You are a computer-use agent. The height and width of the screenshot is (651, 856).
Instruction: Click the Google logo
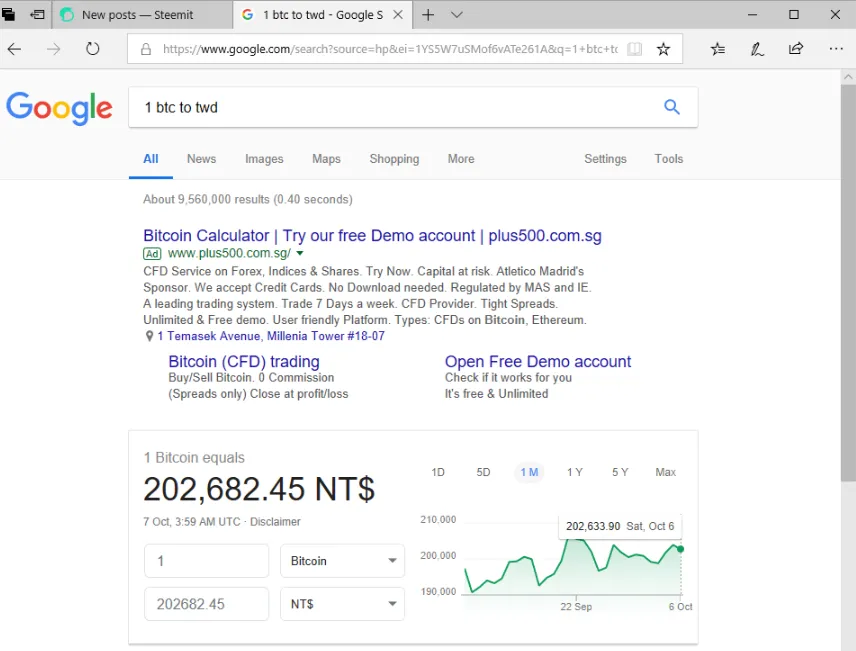click(59, 108)
